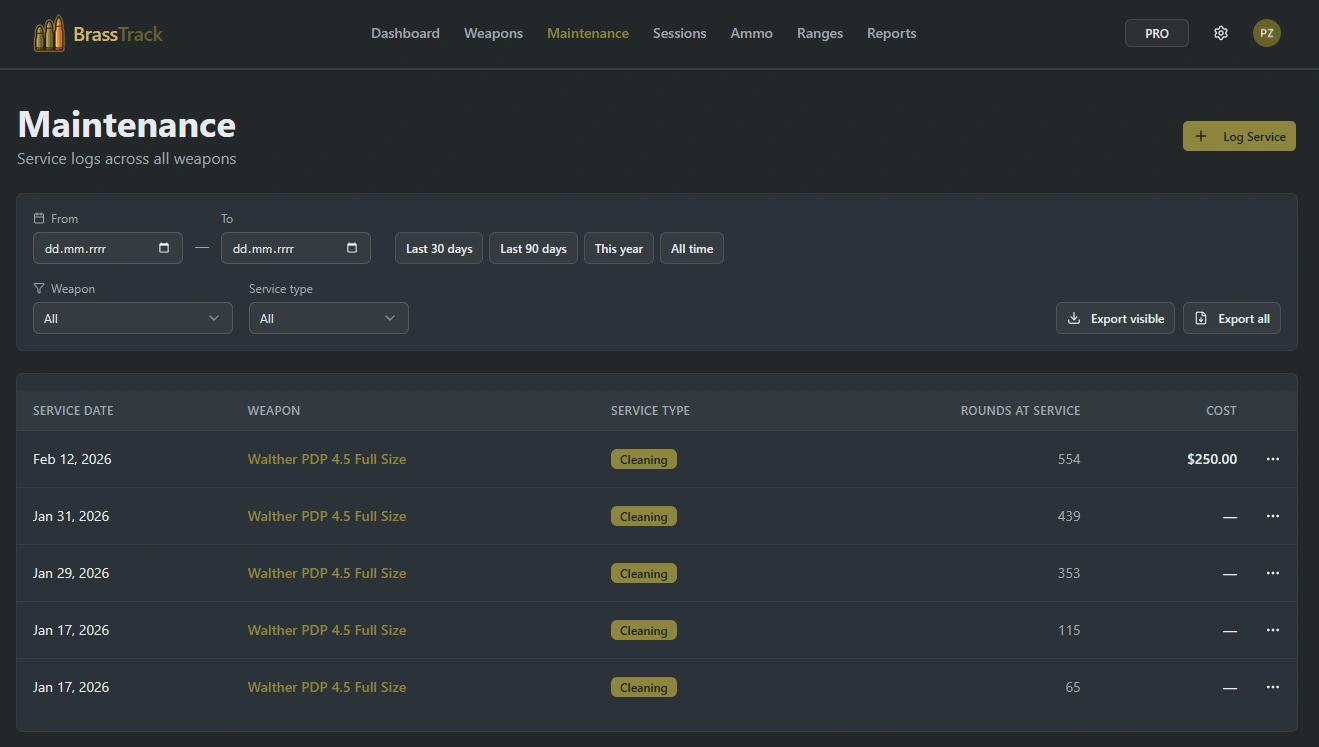Viewport: 1319px width, 747px height.
Task: Open actions menu for the 65 rounds entry
Action: point(1272,687)
